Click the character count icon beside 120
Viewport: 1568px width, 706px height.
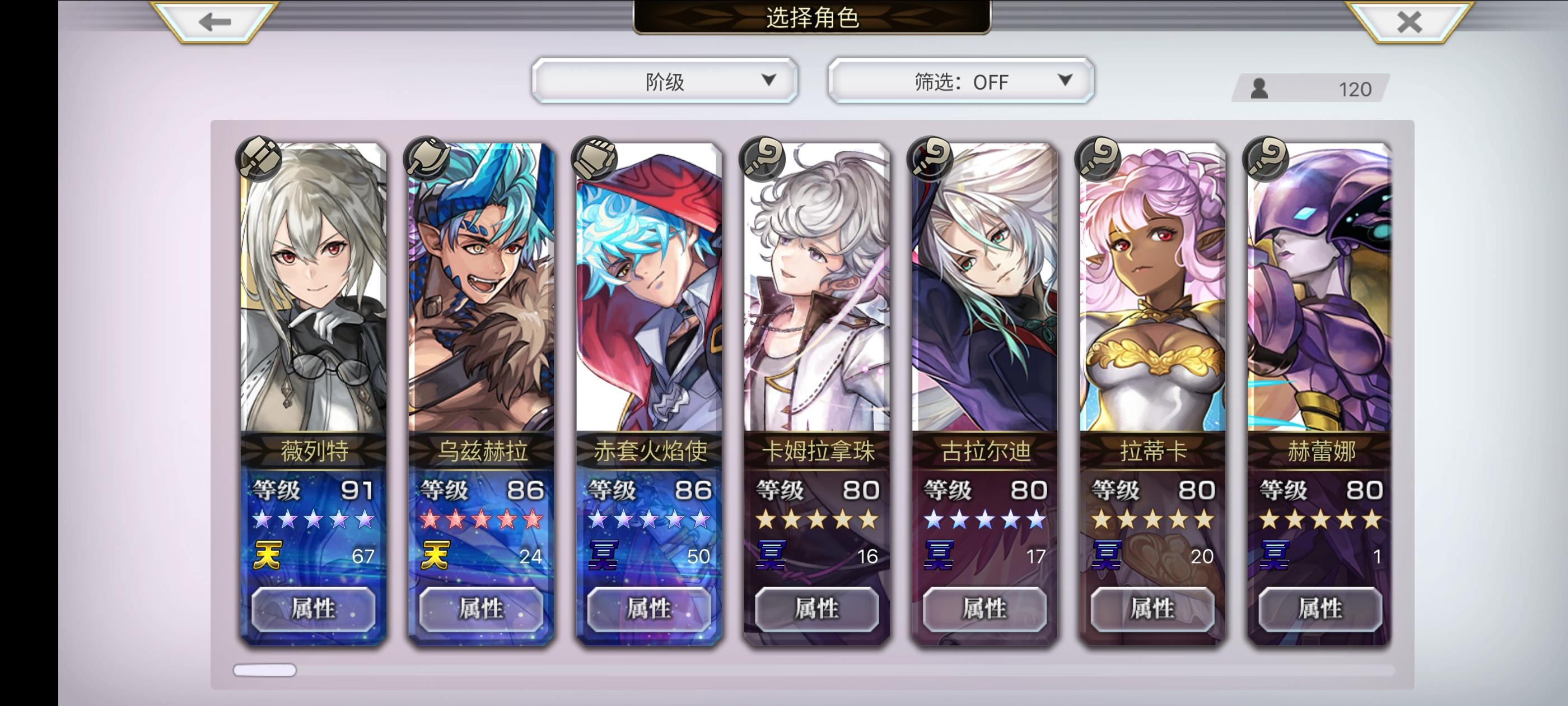1259,89
